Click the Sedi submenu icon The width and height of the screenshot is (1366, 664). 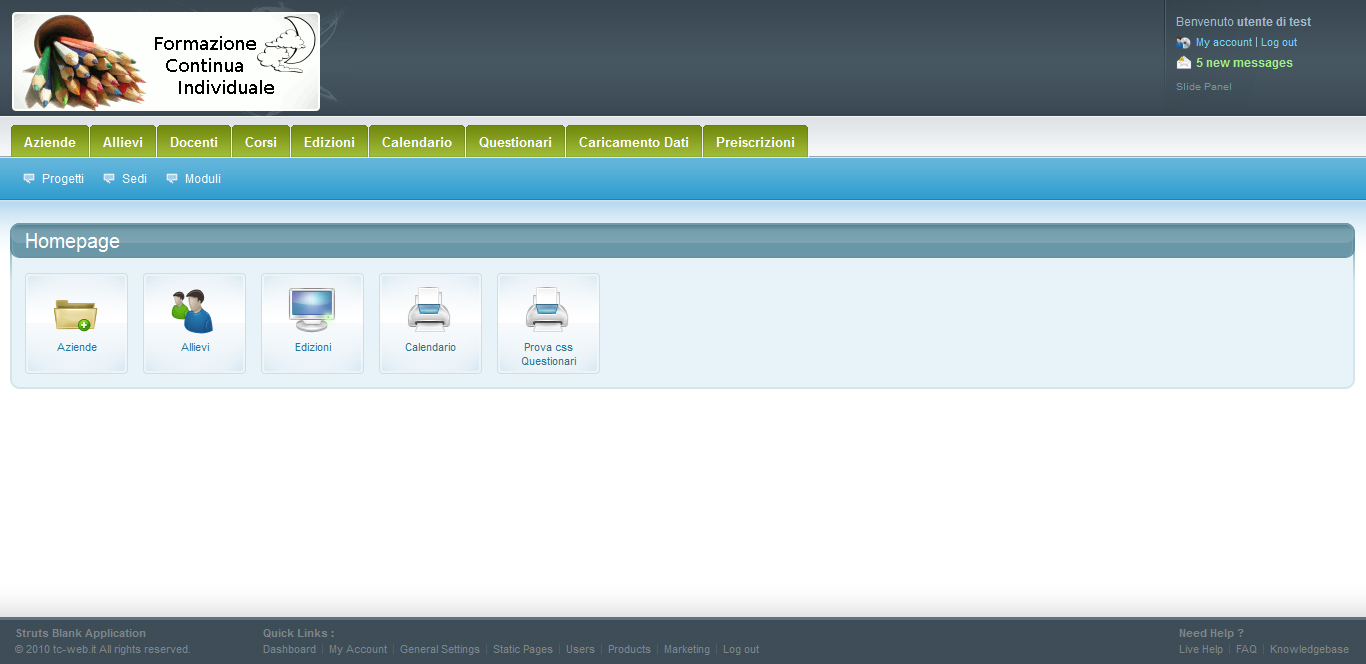tap(109, 179)
